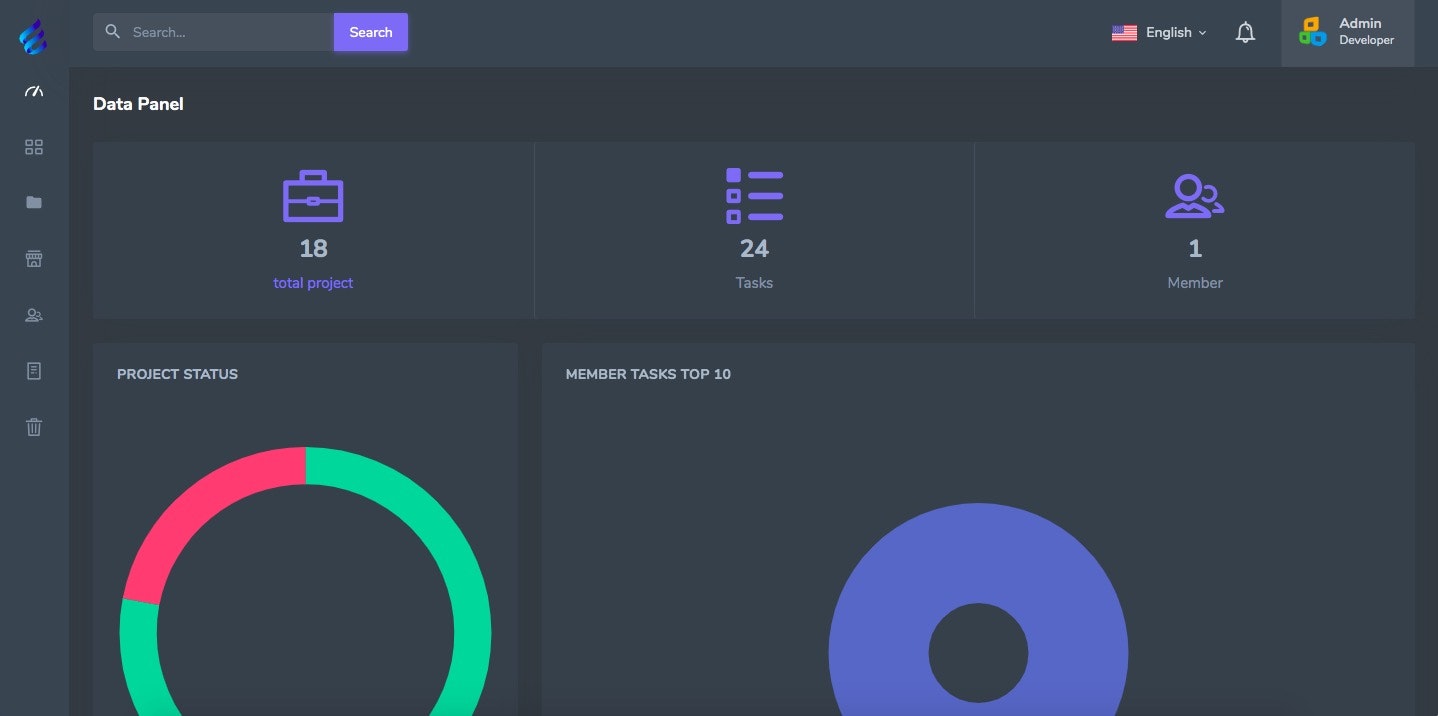Click the briefcase total project icon
Viewport: 1438px width, 716px height.
313,195
